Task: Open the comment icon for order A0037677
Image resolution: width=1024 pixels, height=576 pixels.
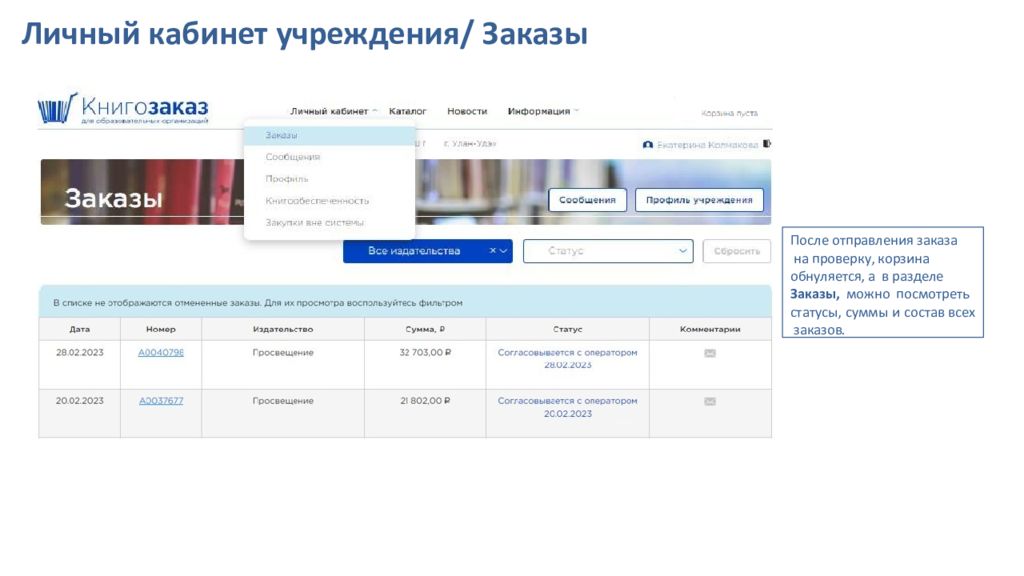Action: [710, 402]
